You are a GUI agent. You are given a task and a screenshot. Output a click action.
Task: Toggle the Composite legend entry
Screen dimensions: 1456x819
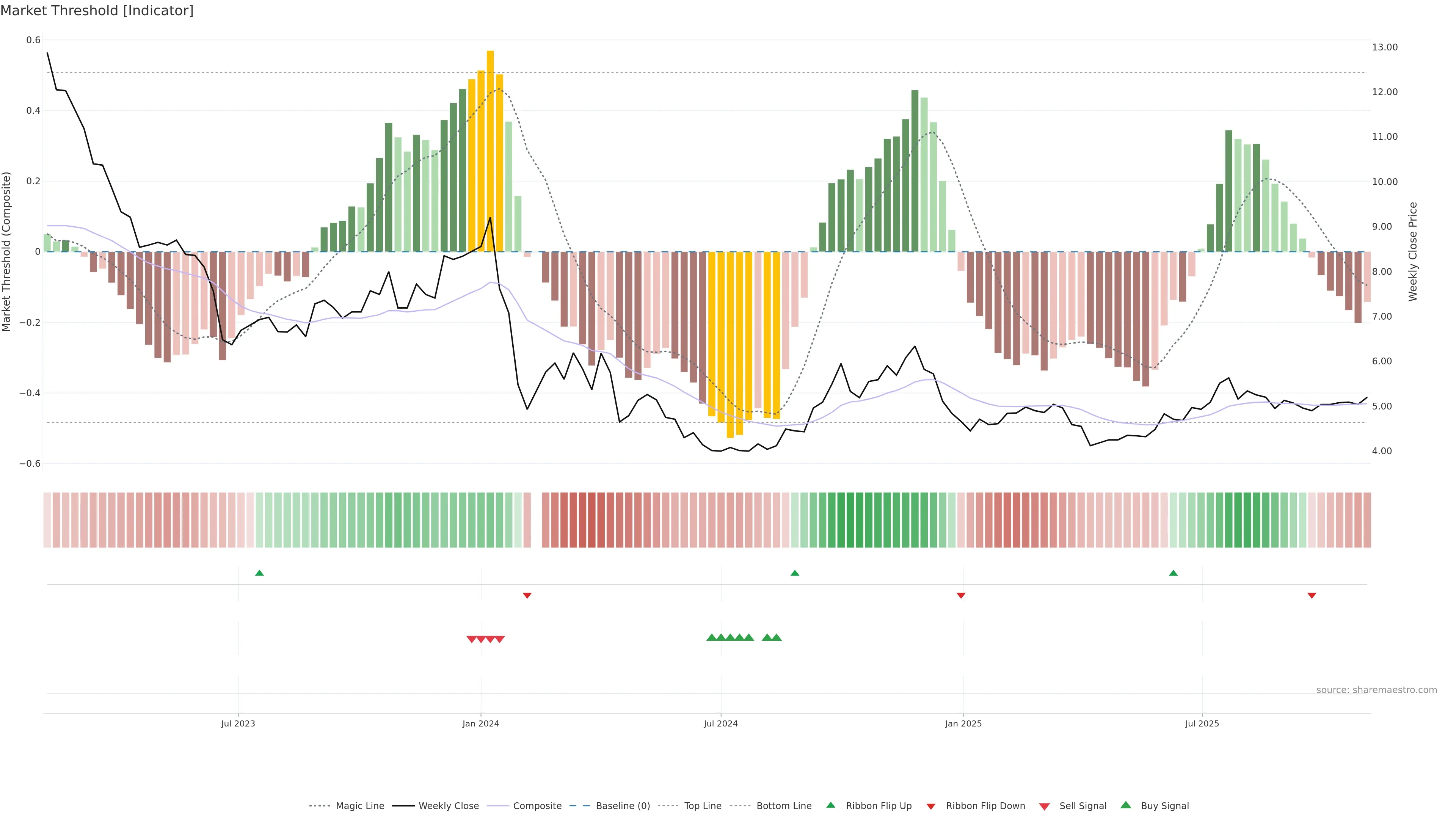tap(537, 806)
